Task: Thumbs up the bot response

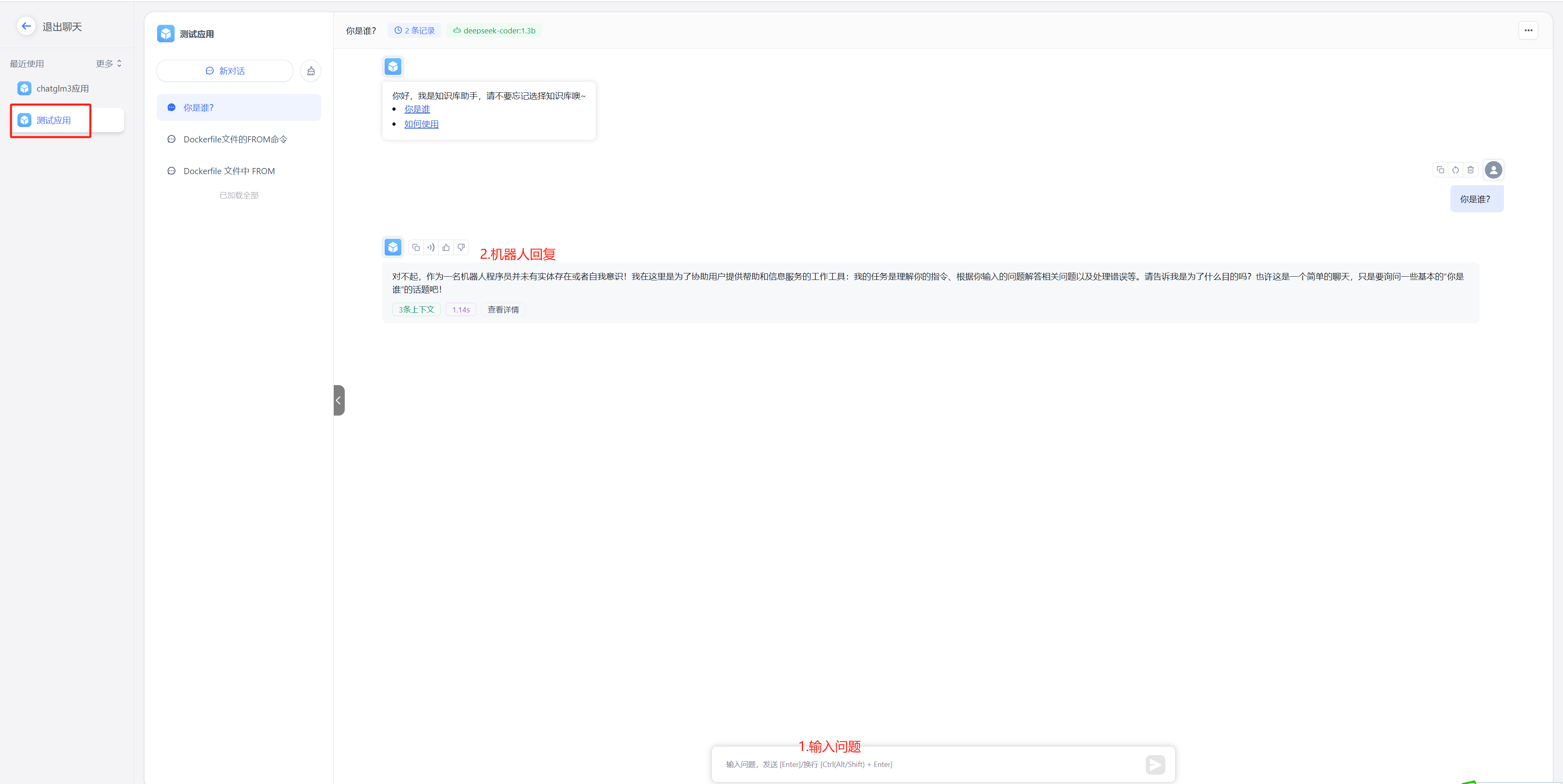Action: point(446,247)
